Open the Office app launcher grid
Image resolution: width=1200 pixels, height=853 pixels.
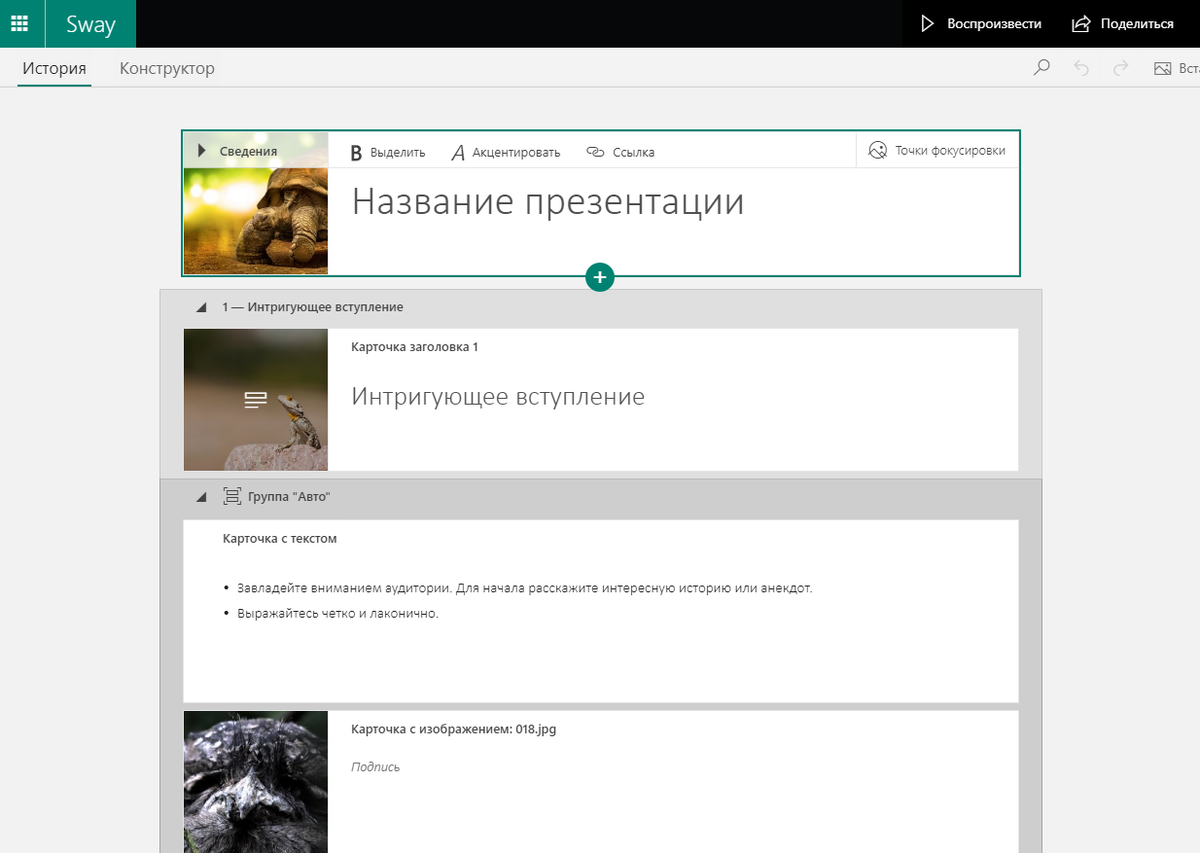tap(21, 23)
